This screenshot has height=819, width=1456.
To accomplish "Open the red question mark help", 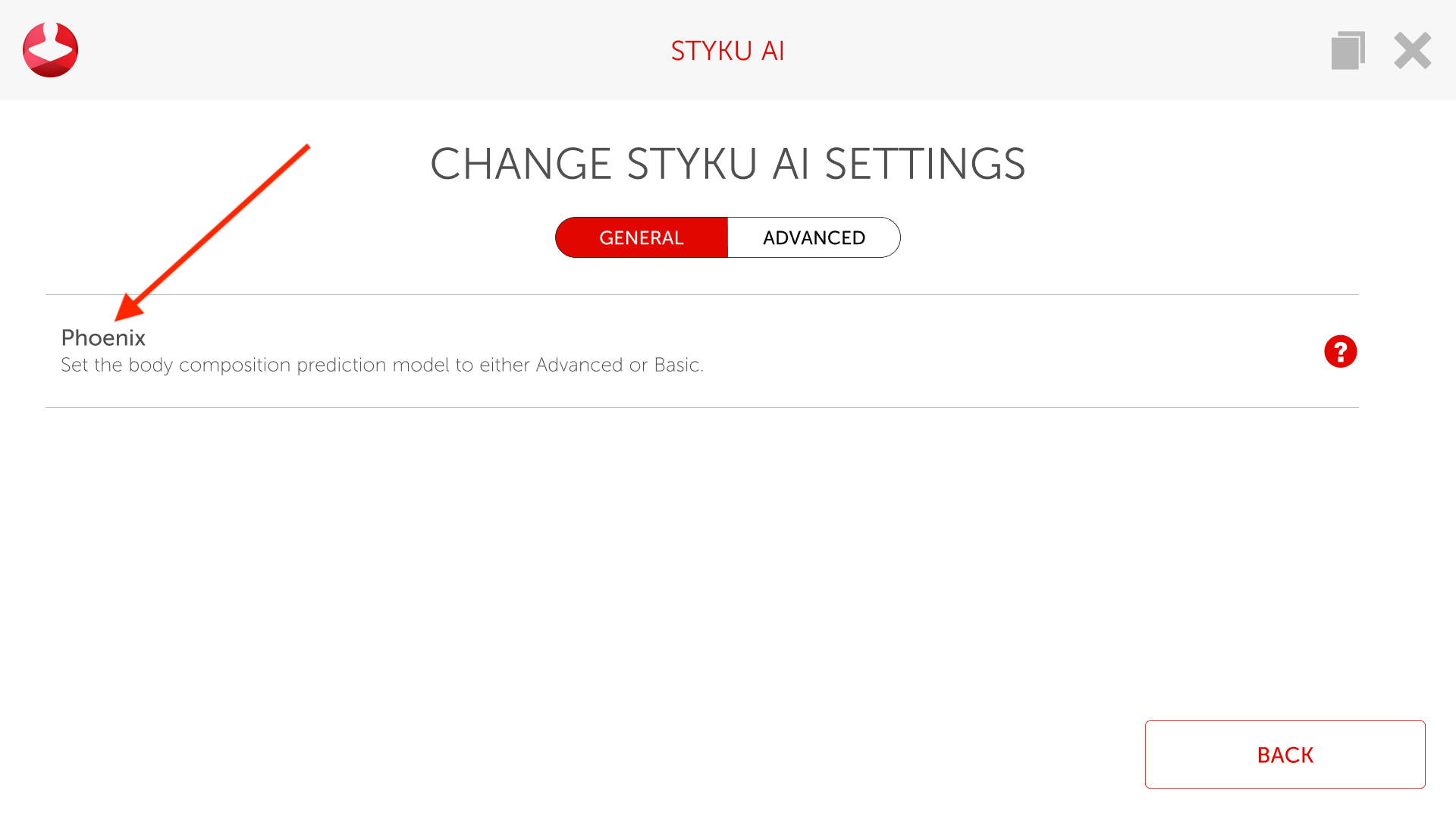I will 1340,352.
